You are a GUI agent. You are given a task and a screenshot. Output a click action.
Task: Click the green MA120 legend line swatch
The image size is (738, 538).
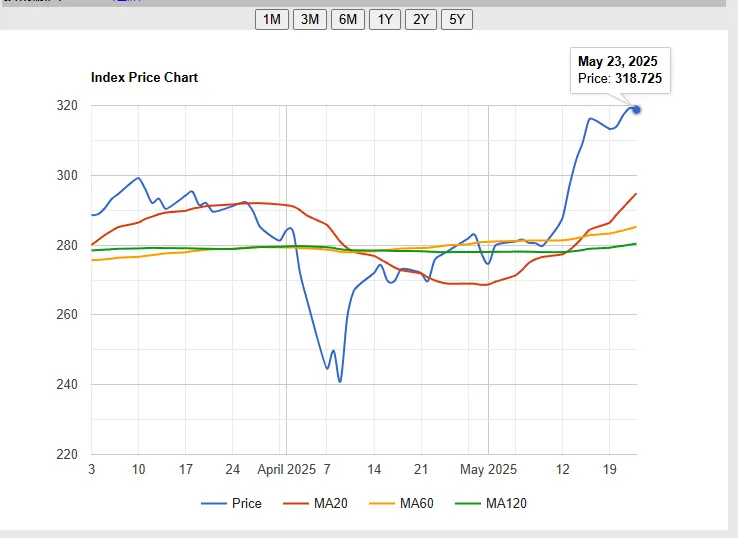coord(468,504)
